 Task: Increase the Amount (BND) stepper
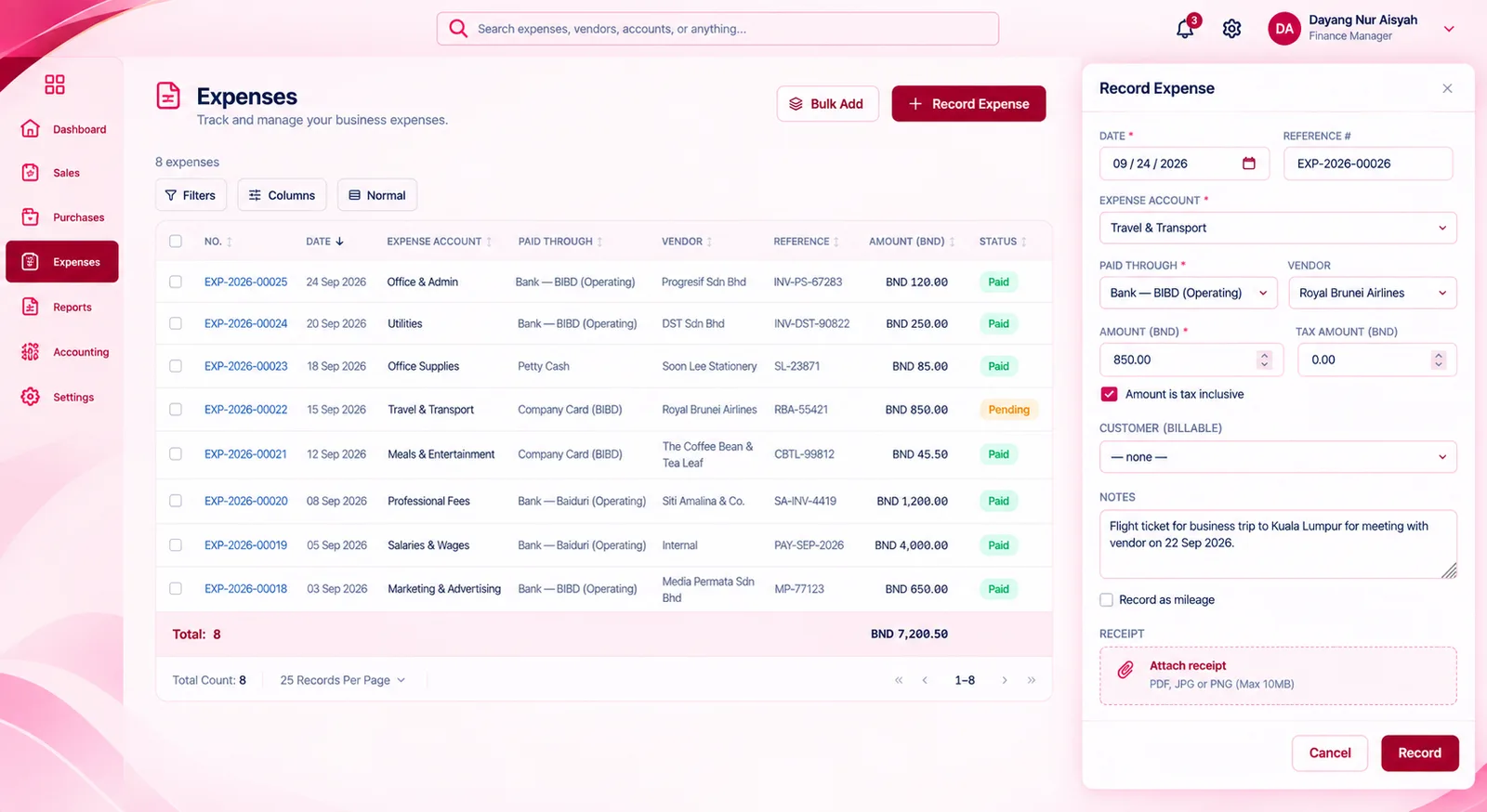coord(1264,355)
